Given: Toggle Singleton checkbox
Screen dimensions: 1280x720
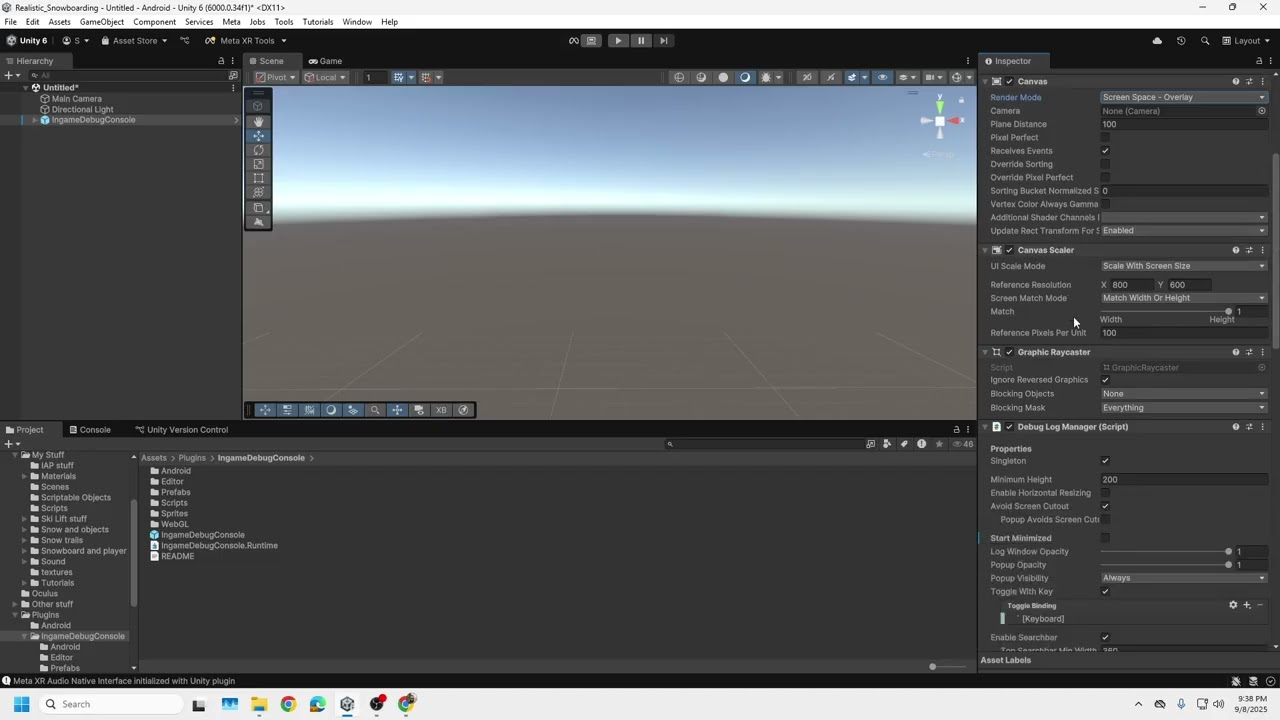Looking at the screenshot, I should (1105, 461).
